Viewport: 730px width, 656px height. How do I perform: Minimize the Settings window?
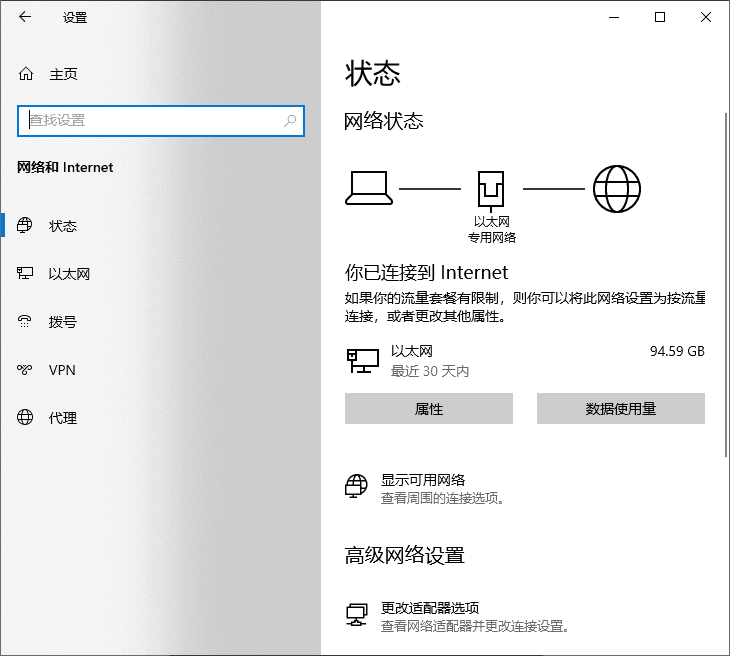pos(614,17)
